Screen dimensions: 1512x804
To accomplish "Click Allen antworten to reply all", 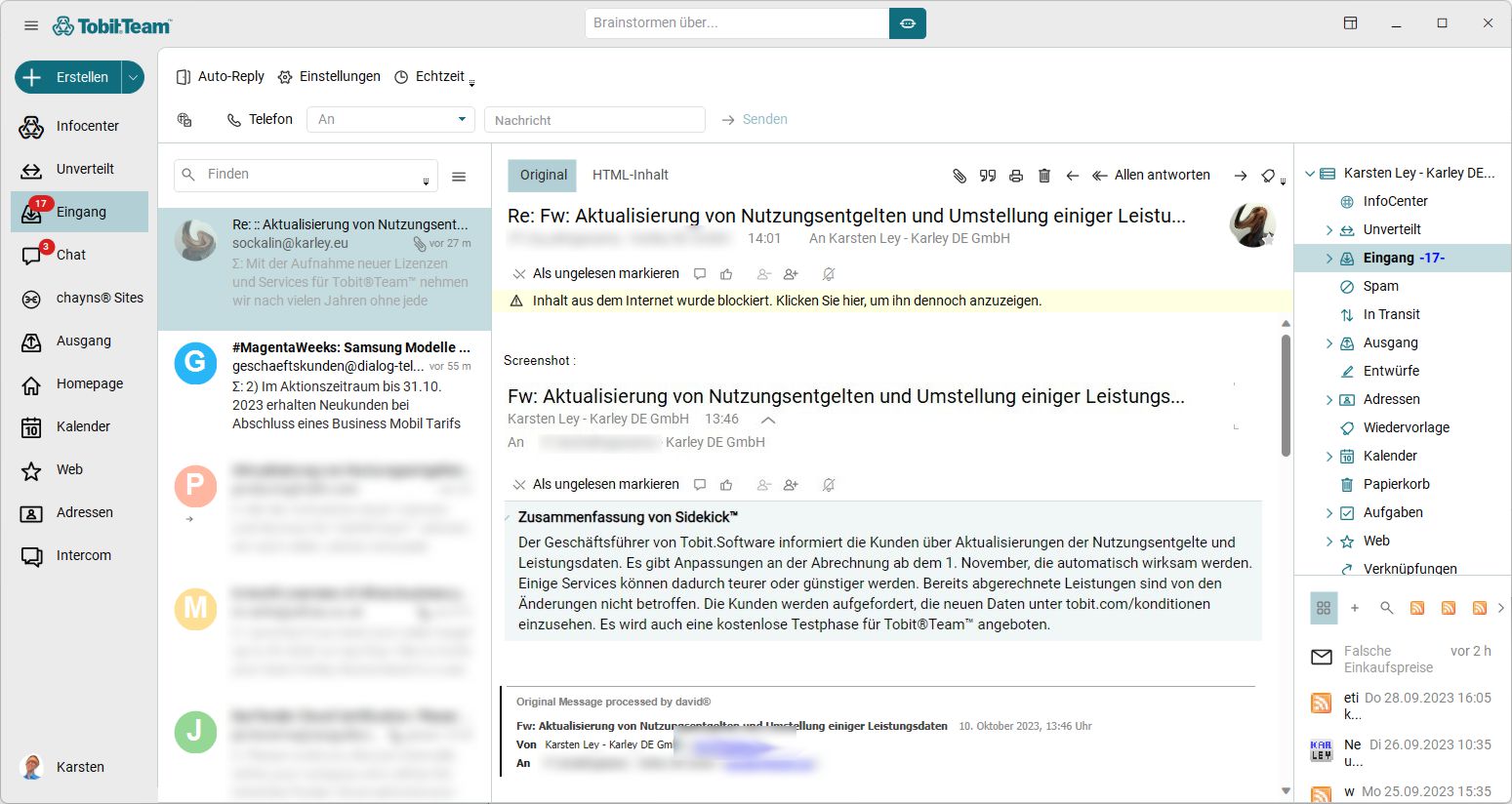I will (1151, 175).
